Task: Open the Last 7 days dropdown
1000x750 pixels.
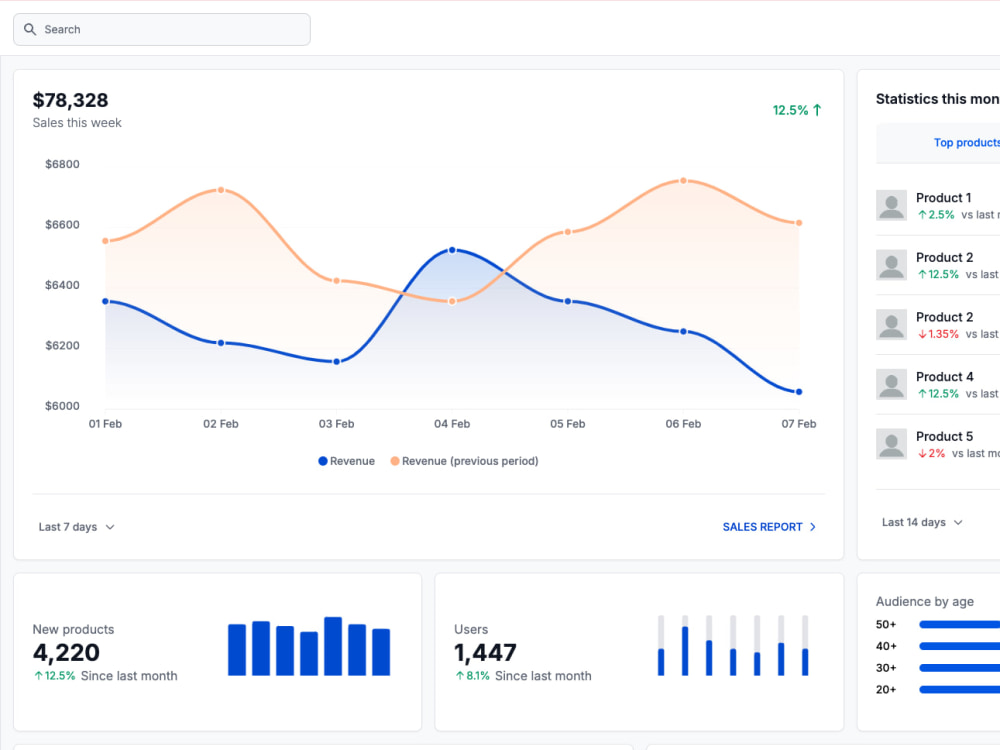Action: pos(77,527)
